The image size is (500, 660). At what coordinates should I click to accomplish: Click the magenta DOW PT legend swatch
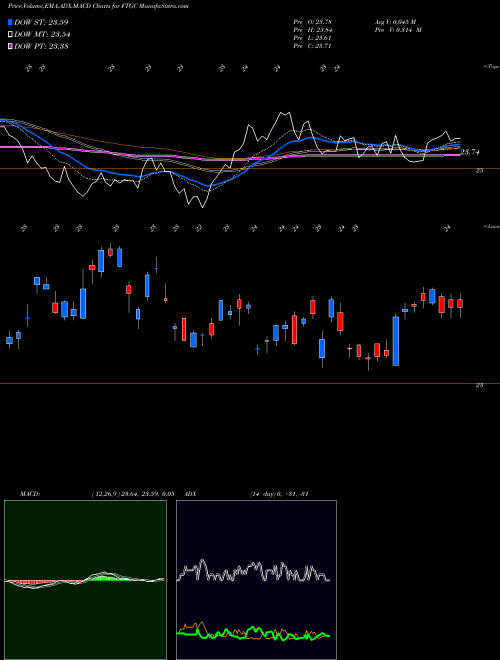coord(10,46)
